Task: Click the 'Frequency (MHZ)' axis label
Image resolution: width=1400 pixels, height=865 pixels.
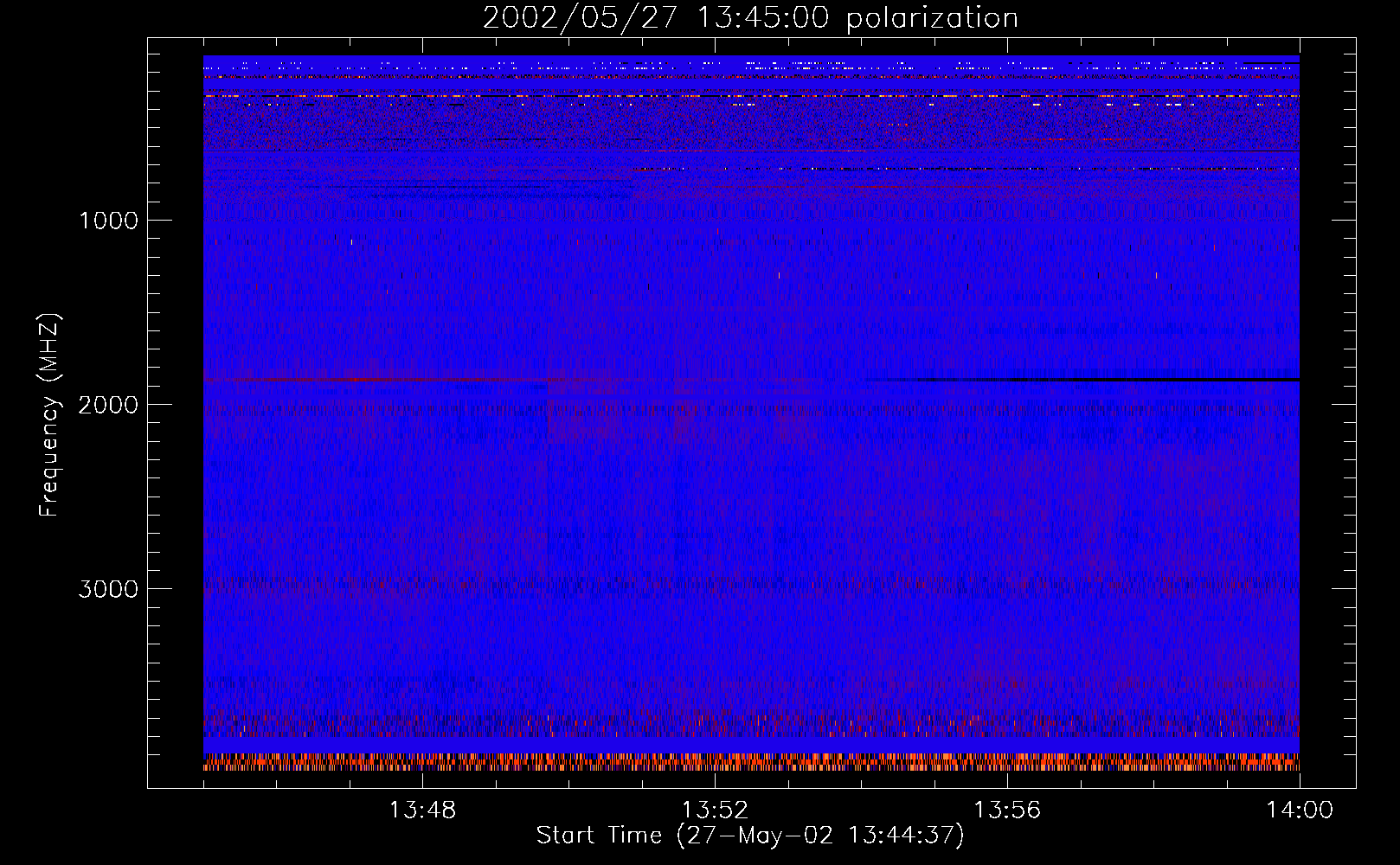Action: 50,415
